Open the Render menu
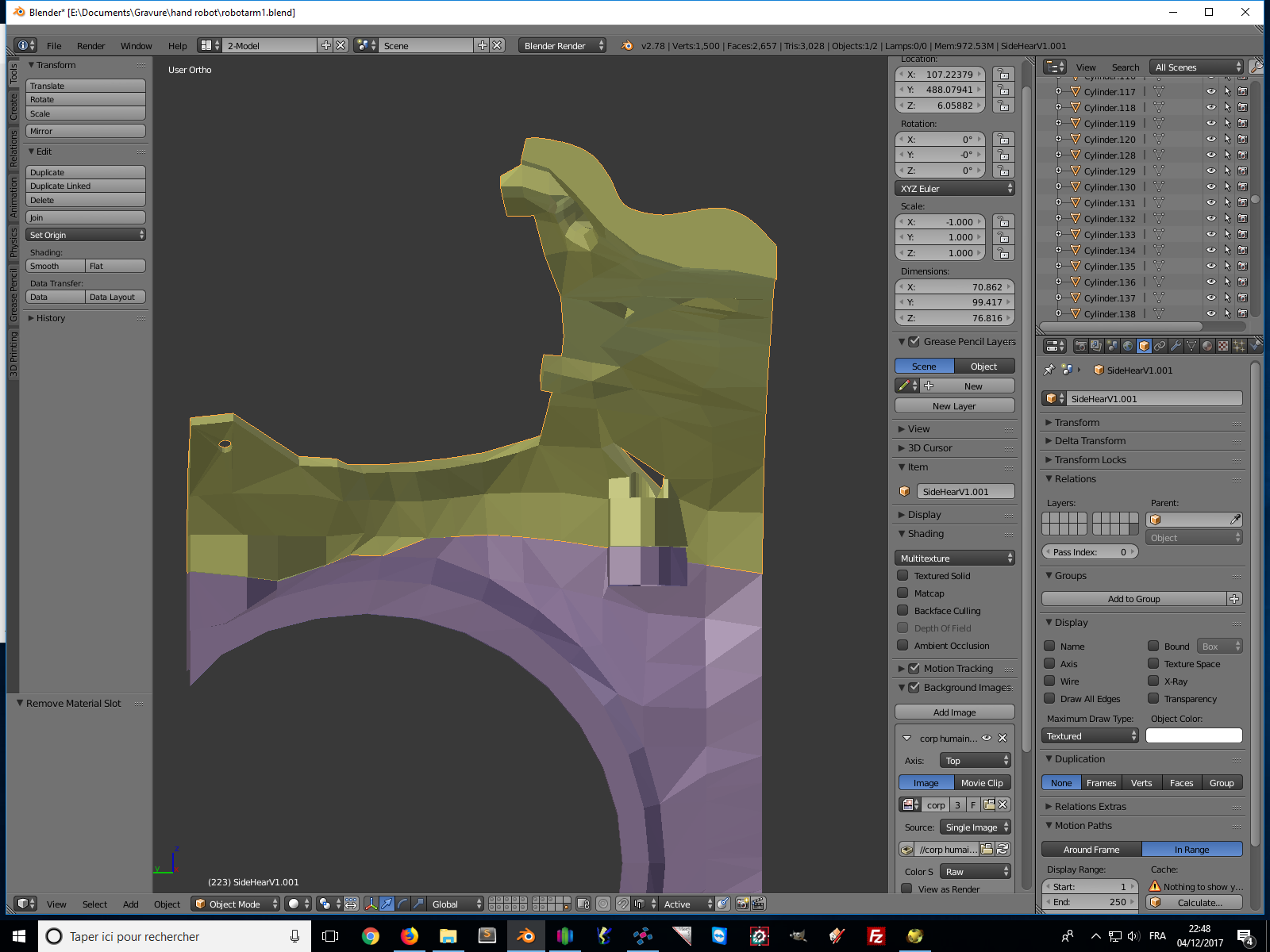The image size is (1270, 952). pos(90,46)
